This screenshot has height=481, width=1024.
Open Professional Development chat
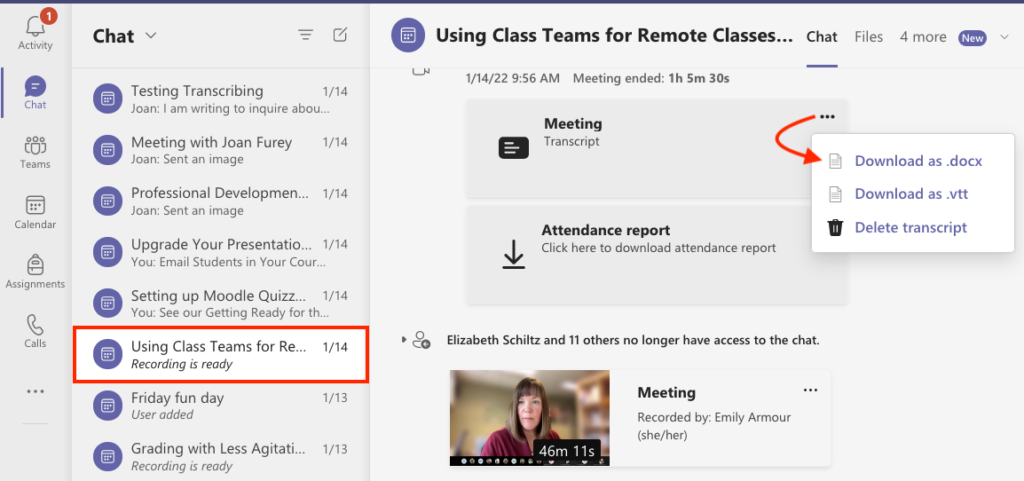point(221,201)
